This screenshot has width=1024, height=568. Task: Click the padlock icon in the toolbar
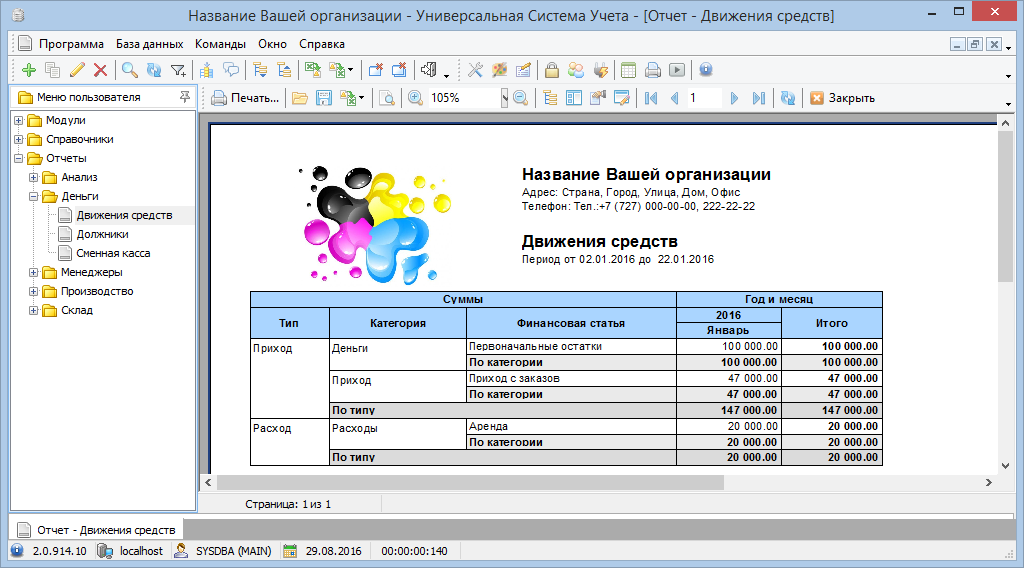[551, 70]
